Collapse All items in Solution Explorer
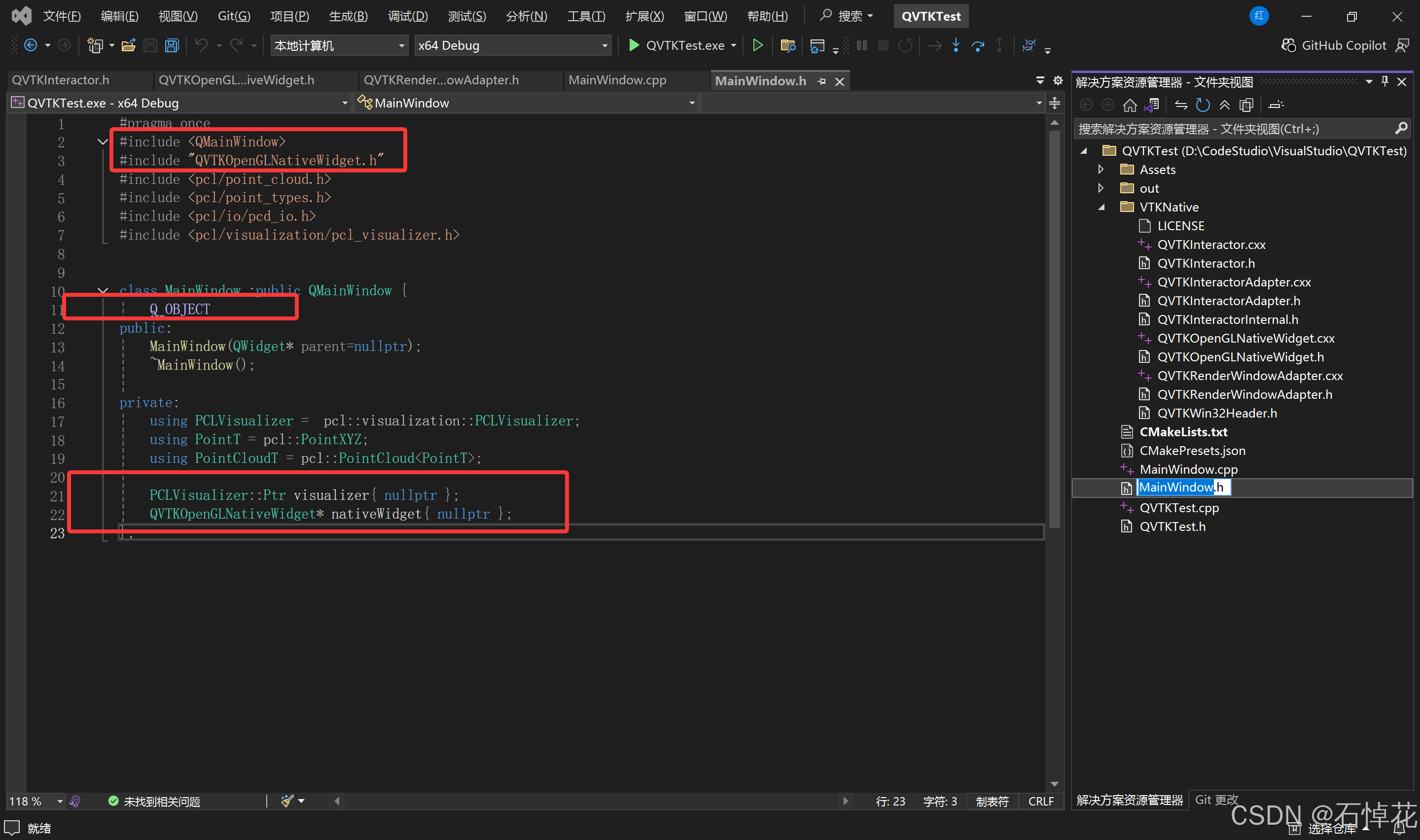 pyautogui.click(x=1225, y=105)
